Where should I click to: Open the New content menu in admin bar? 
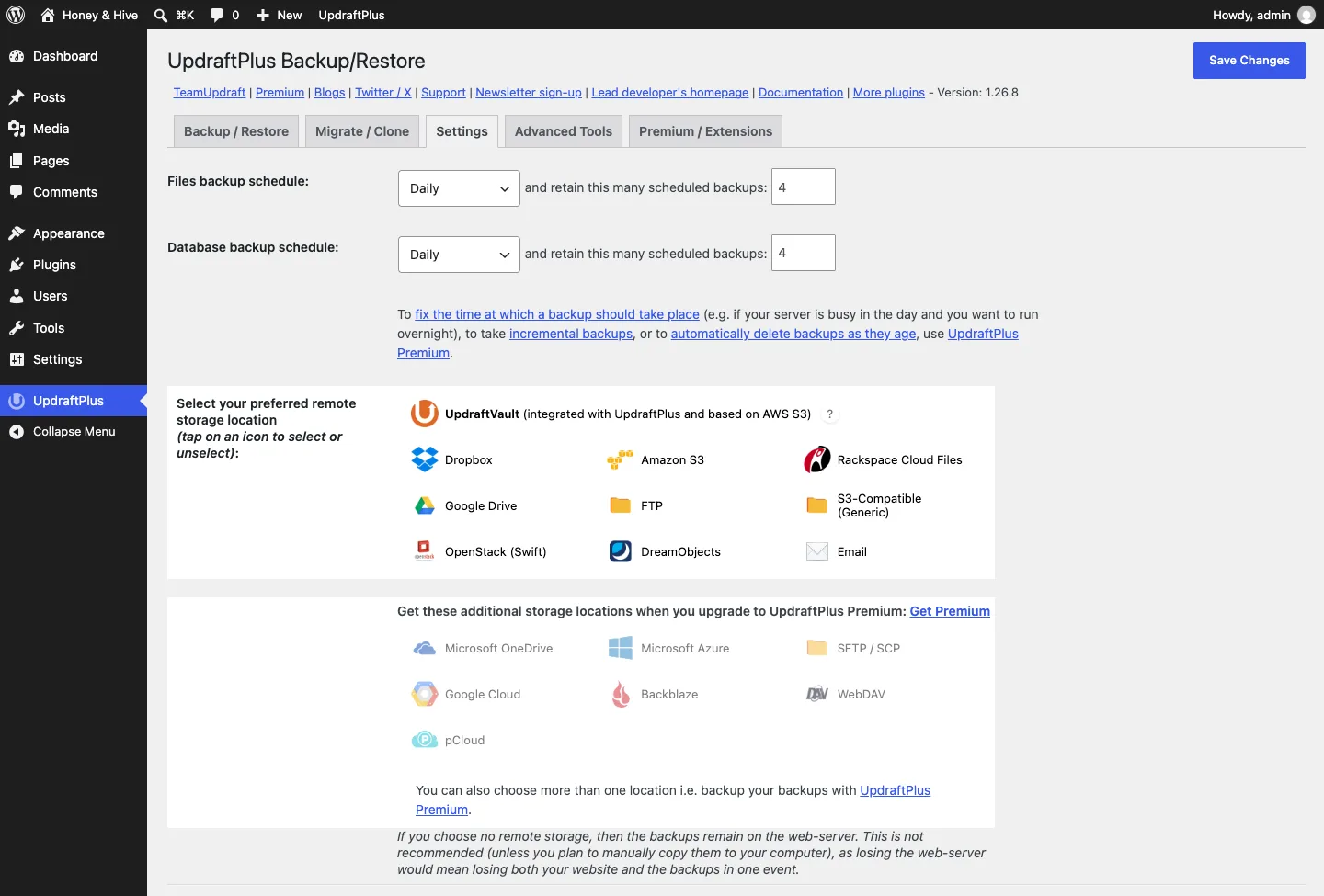pyautogui.click(x=280, y=15)
